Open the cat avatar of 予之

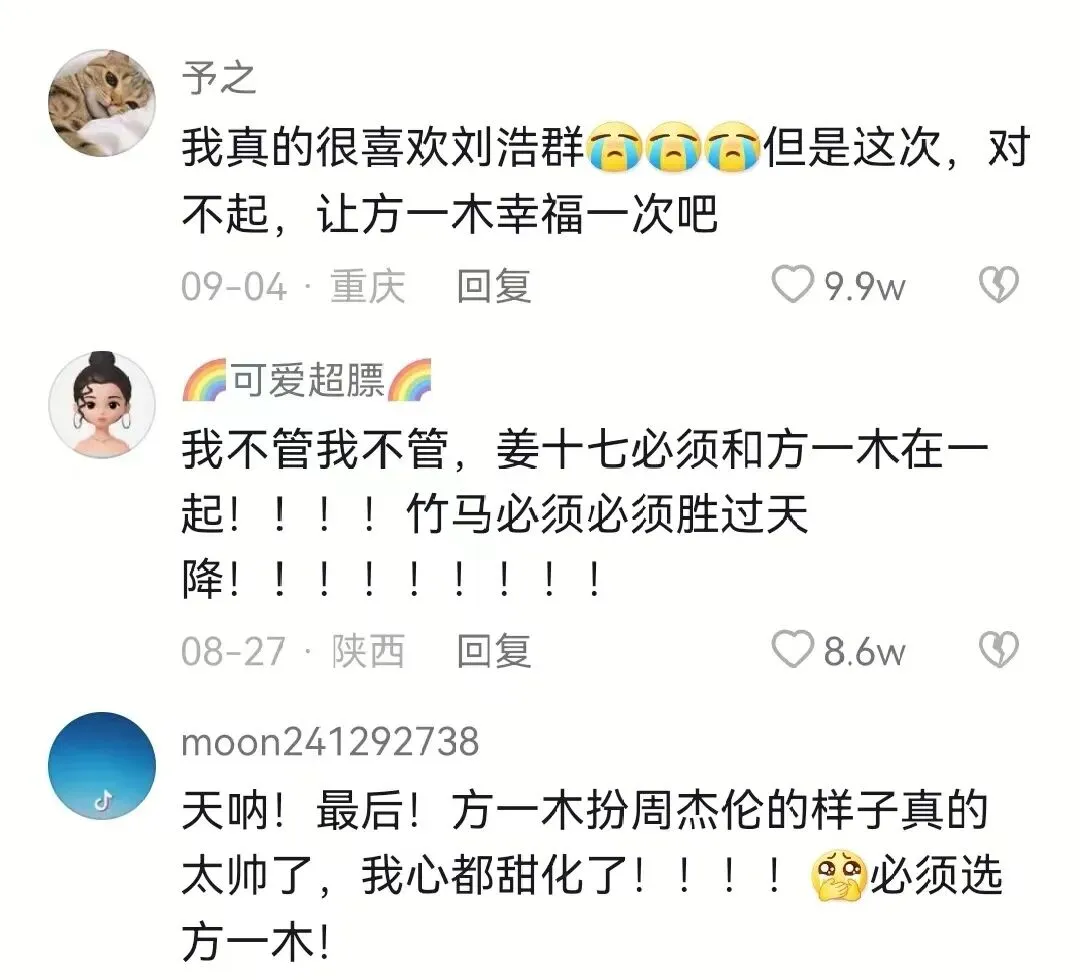(102, 103)
